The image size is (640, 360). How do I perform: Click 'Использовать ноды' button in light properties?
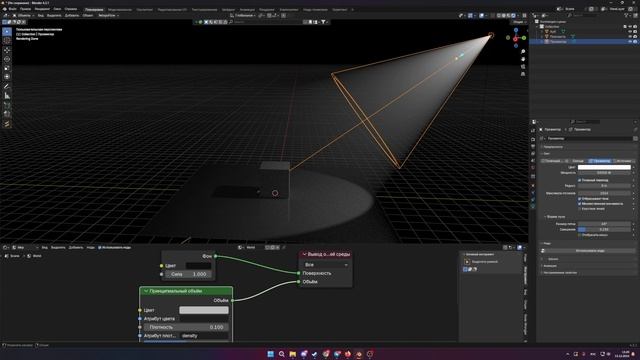pyautogui.click(x=589, y=251)
